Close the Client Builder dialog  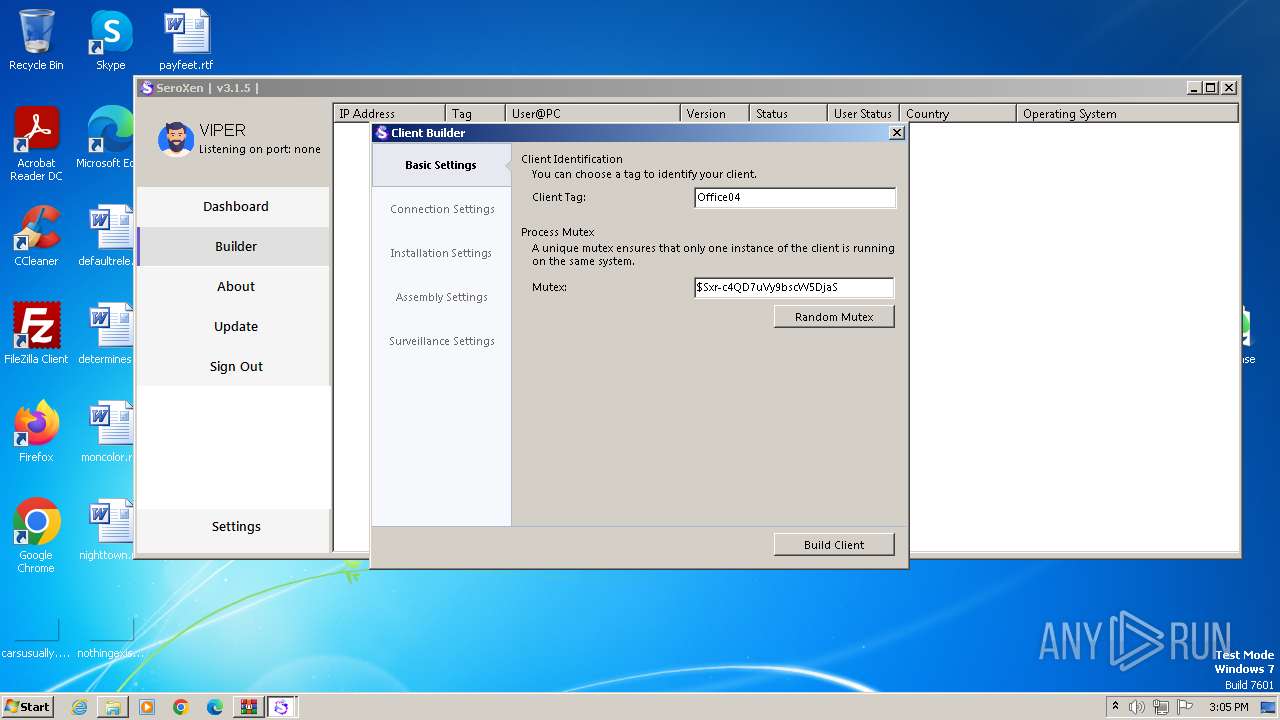click(x=896, y=133)
